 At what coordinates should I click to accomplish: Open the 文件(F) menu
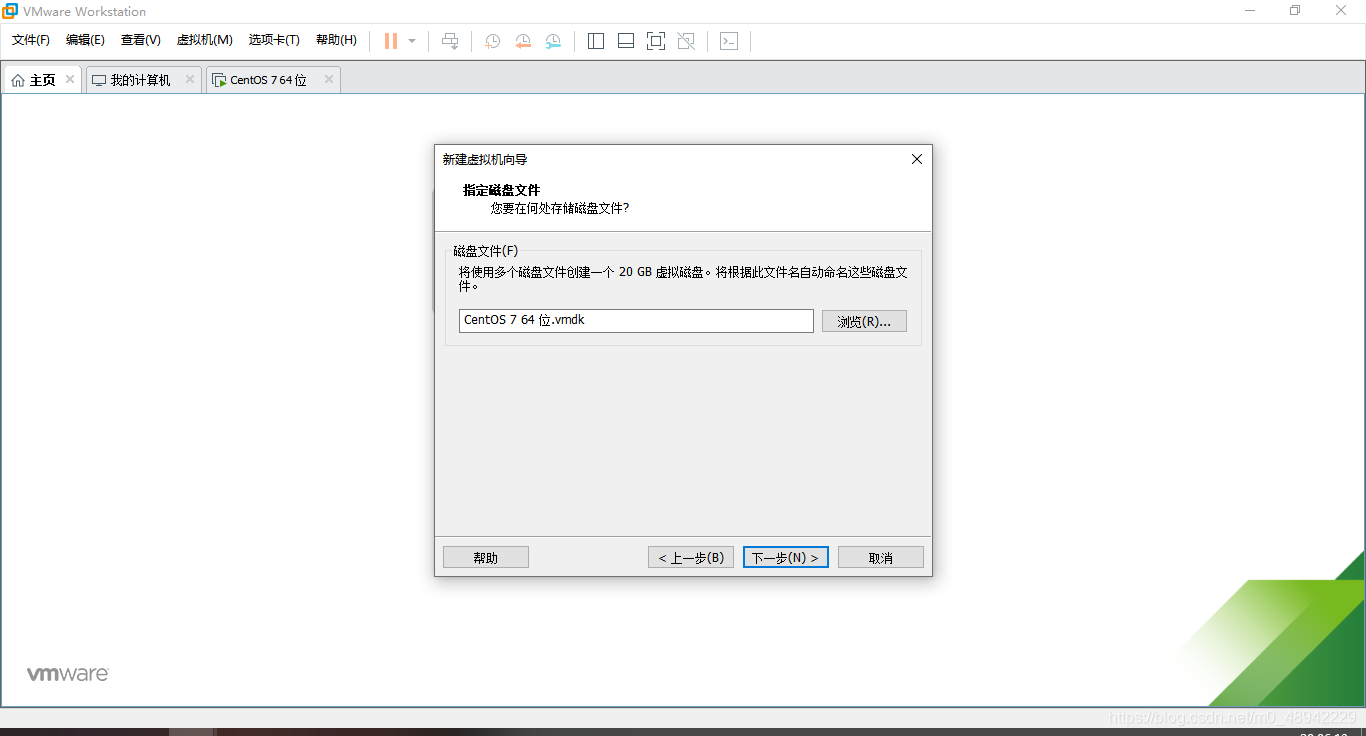(31, 40)
